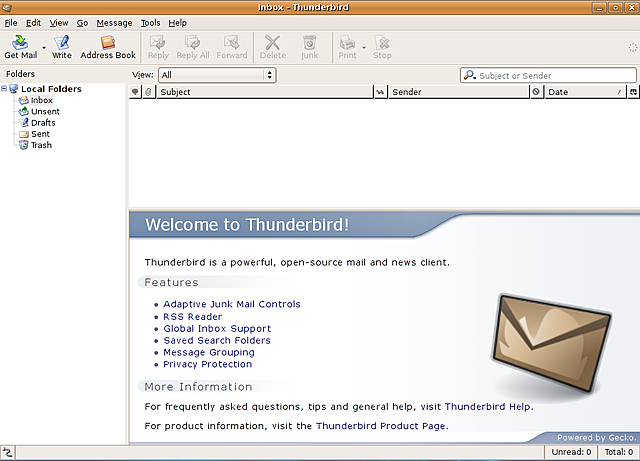Screen dimensions: 640x461
Task: Open the Message menu
Action: [x=114, y=23]
